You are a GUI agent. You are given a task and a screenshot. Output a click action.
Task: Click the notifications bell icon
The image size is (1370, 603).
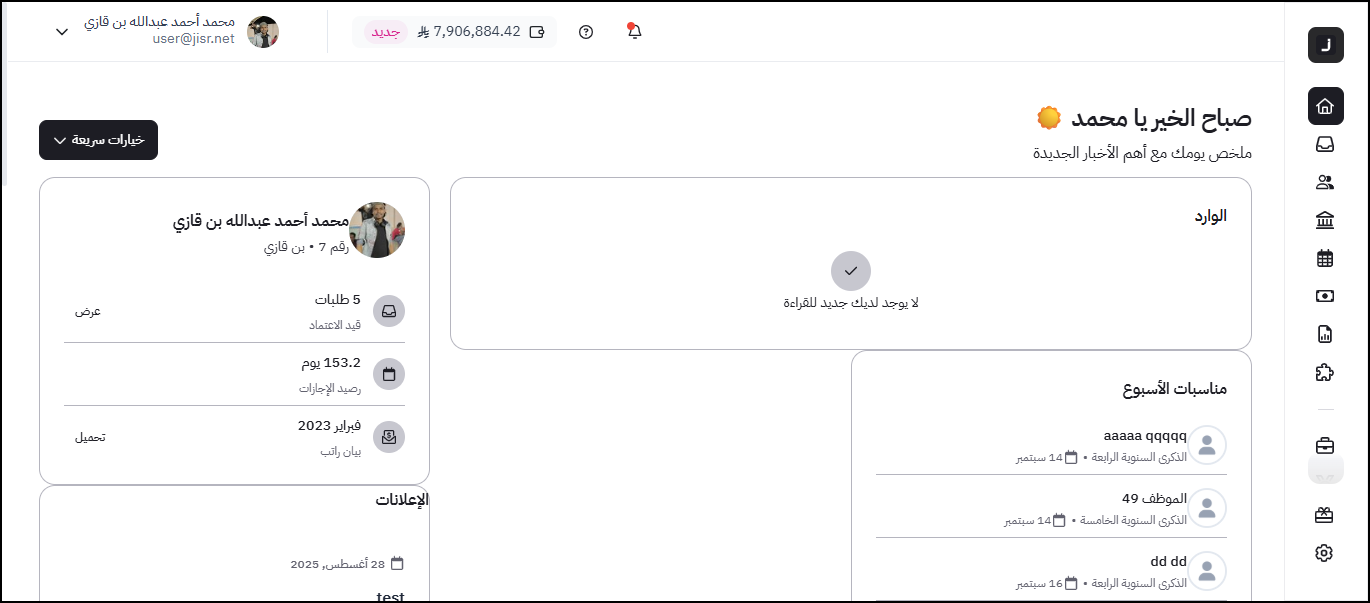634,31
